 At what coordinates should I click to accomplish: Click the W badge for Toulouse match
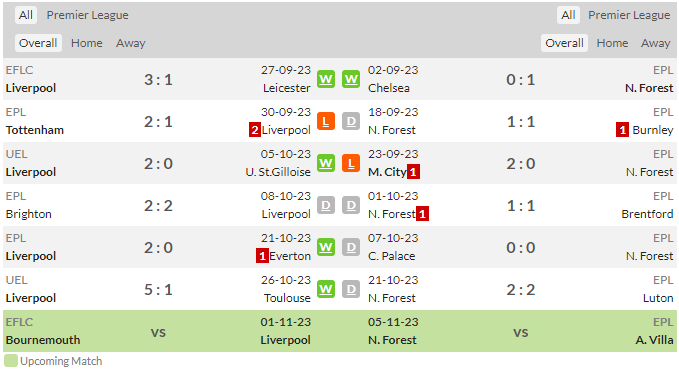(326, 289)
